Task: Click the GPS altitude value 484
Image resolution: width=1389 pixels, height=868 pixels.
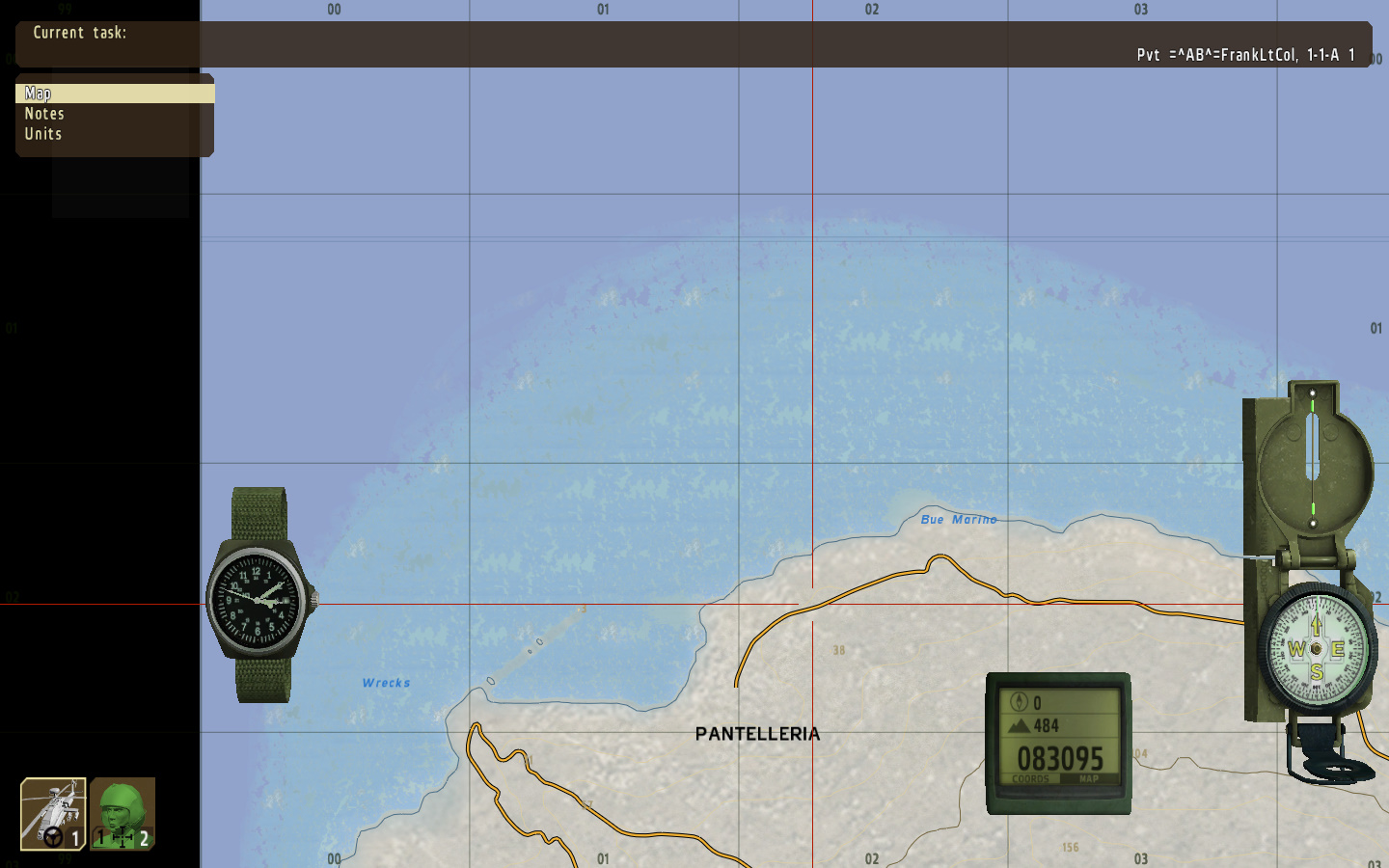Action: tap(1047, 725)
